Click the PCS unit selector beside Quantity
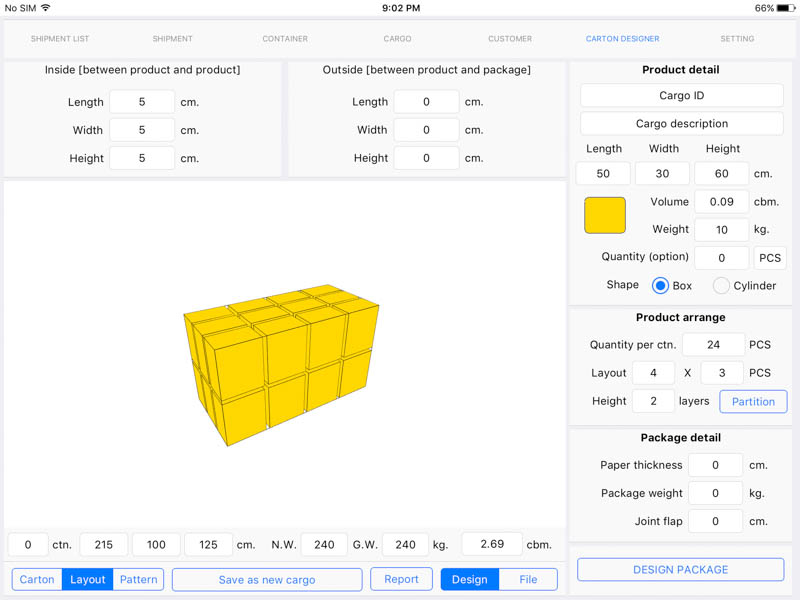This screenshot has height=600, width=800. coord(770,258)
